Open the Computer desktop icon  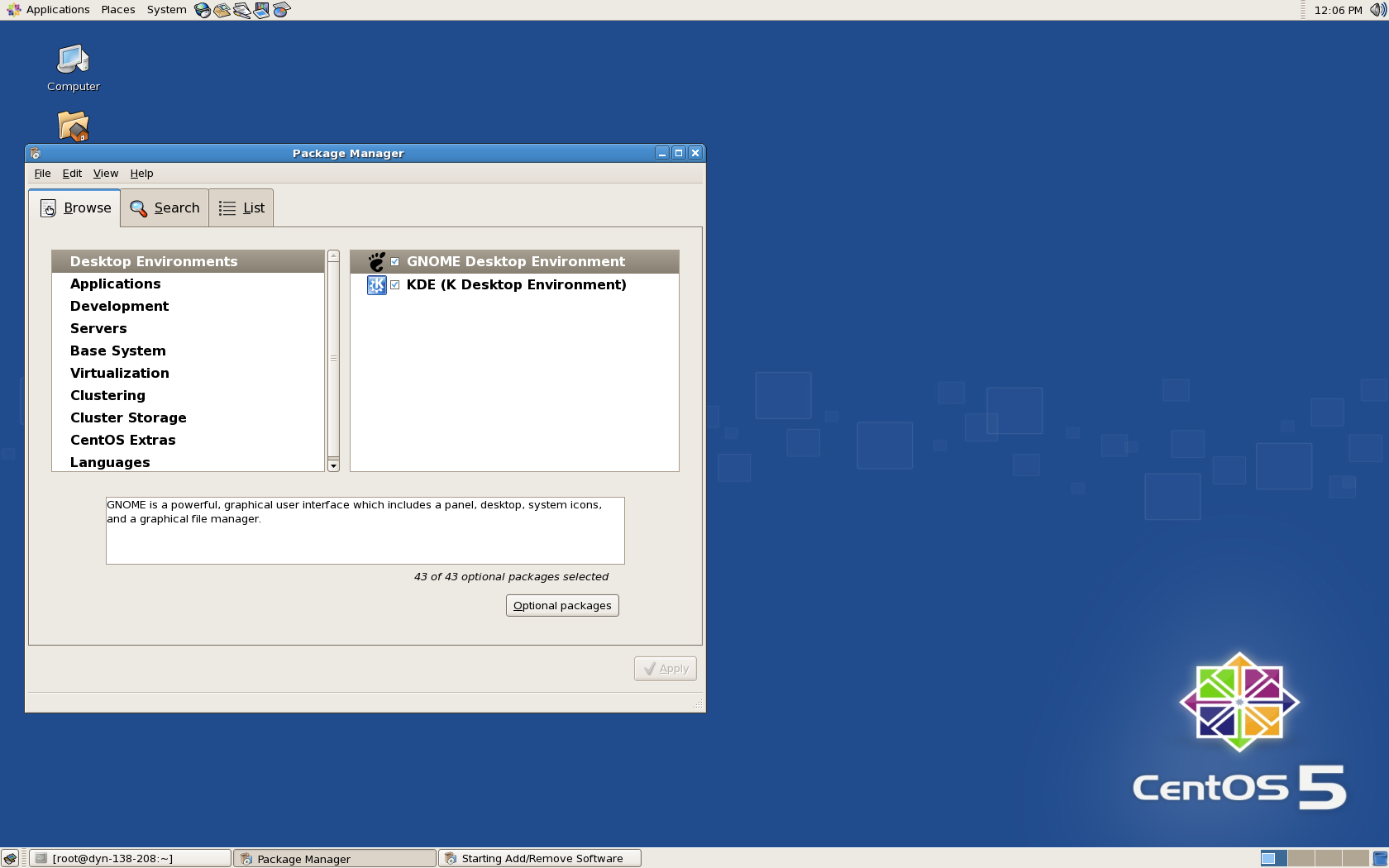point(73,68)
